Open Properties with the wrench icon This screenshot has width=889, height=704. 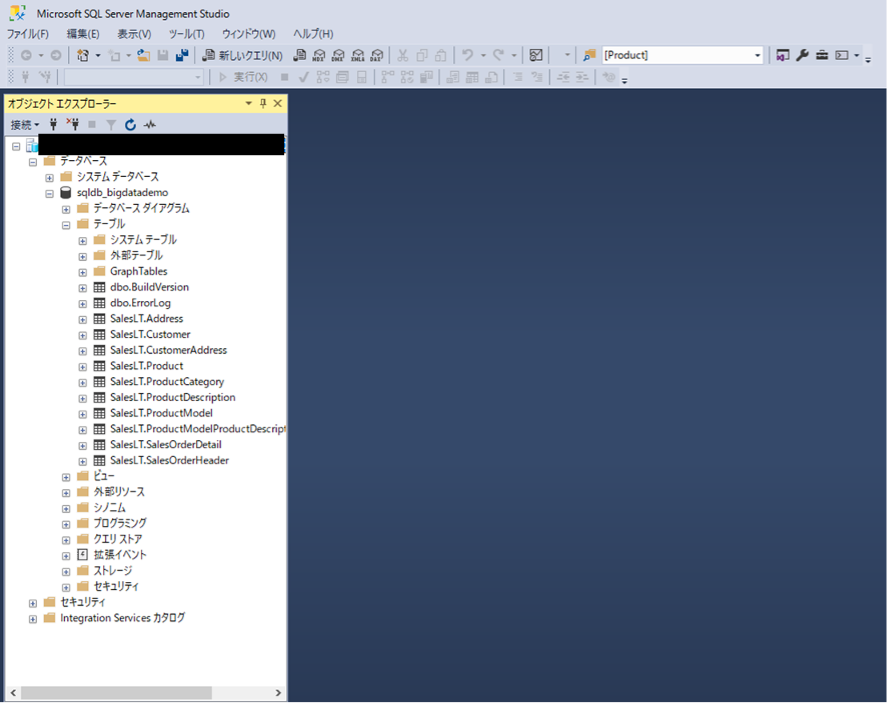[802, 55]
